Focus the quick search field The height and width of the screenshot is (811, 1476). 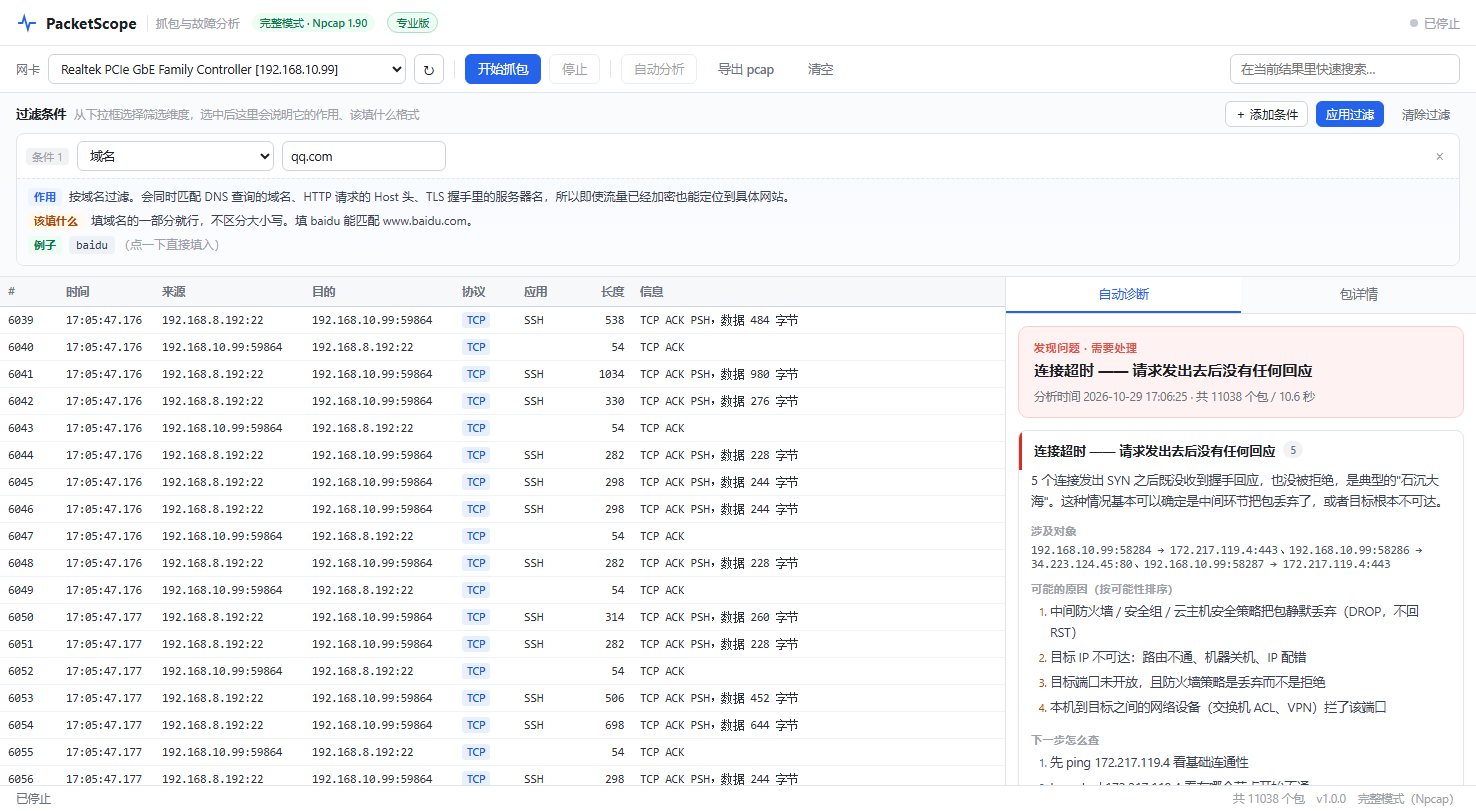[1344, 69]
